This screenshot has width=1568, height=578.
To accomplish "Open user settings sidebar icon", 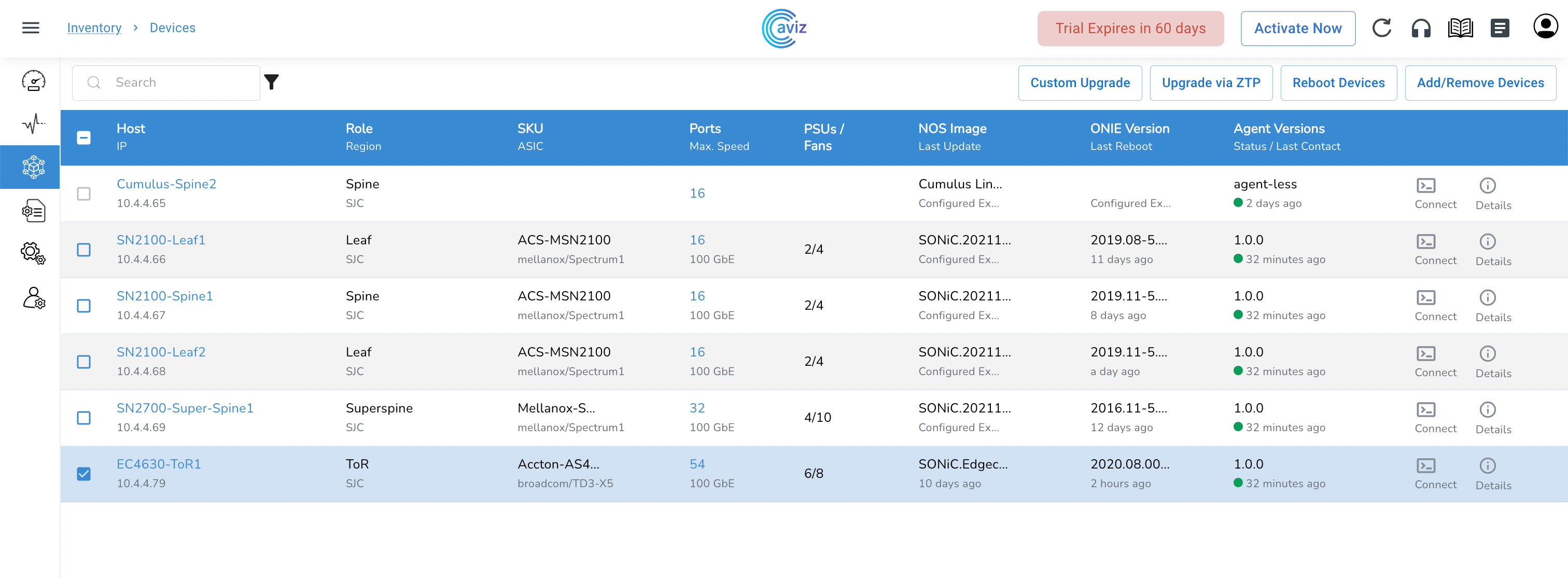I will point(34,298).
